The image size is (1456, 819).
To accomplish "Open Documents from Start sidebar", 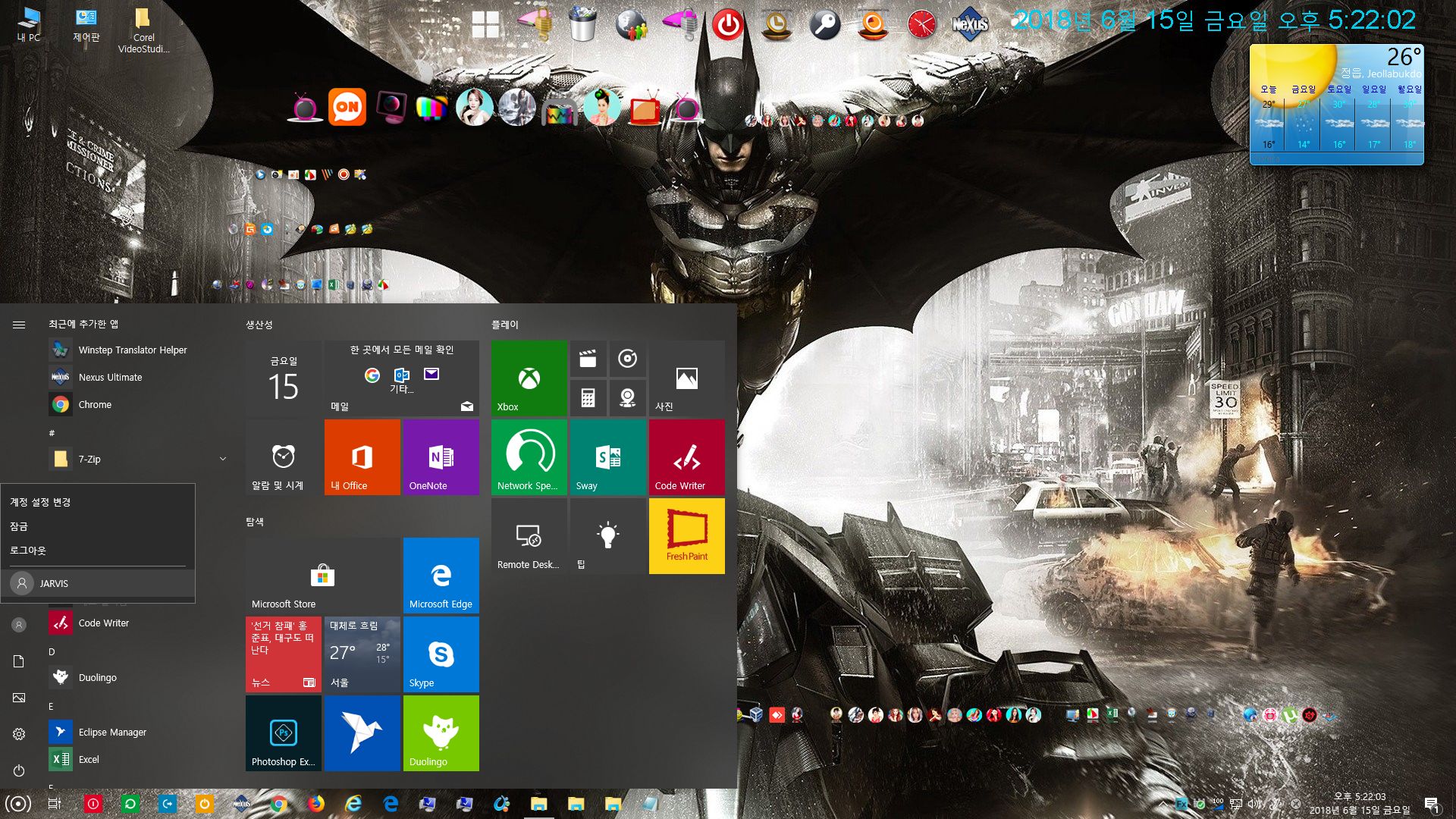I will pyautogui.click(x=19, y=661).
